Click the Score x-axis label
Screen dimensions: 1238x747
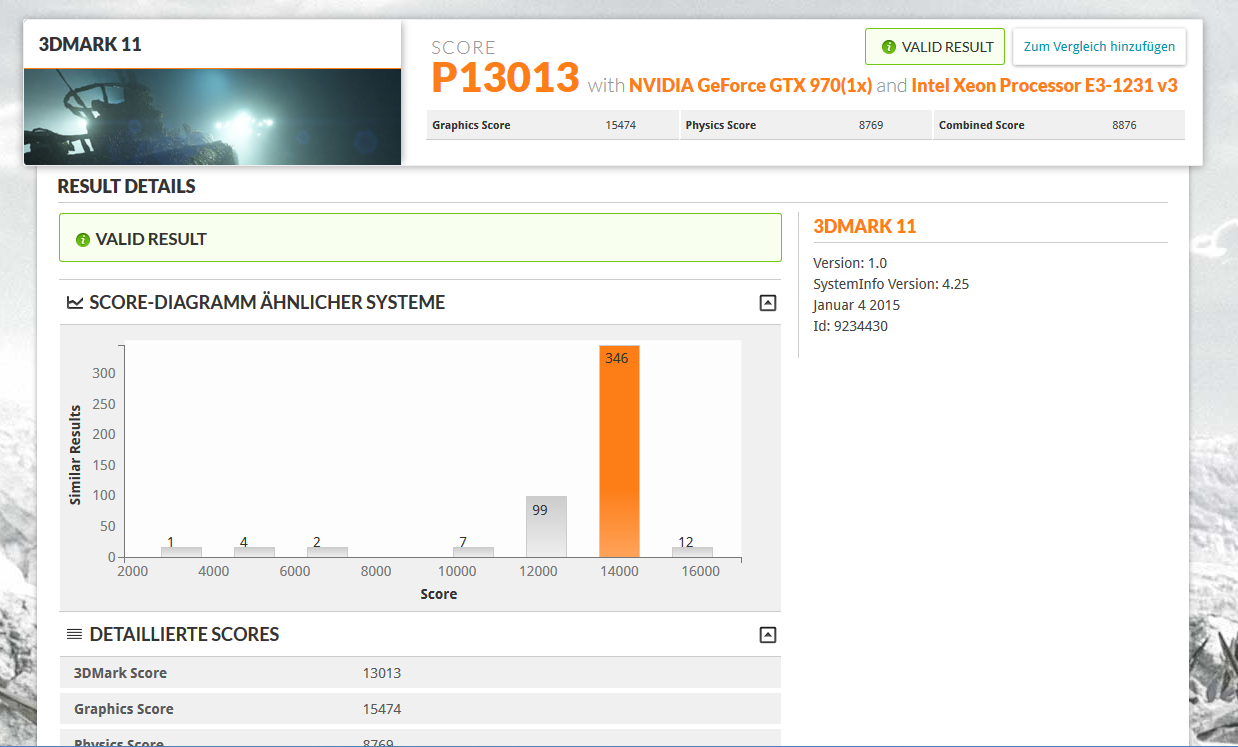pyautogui.click(x=439, y=594)
